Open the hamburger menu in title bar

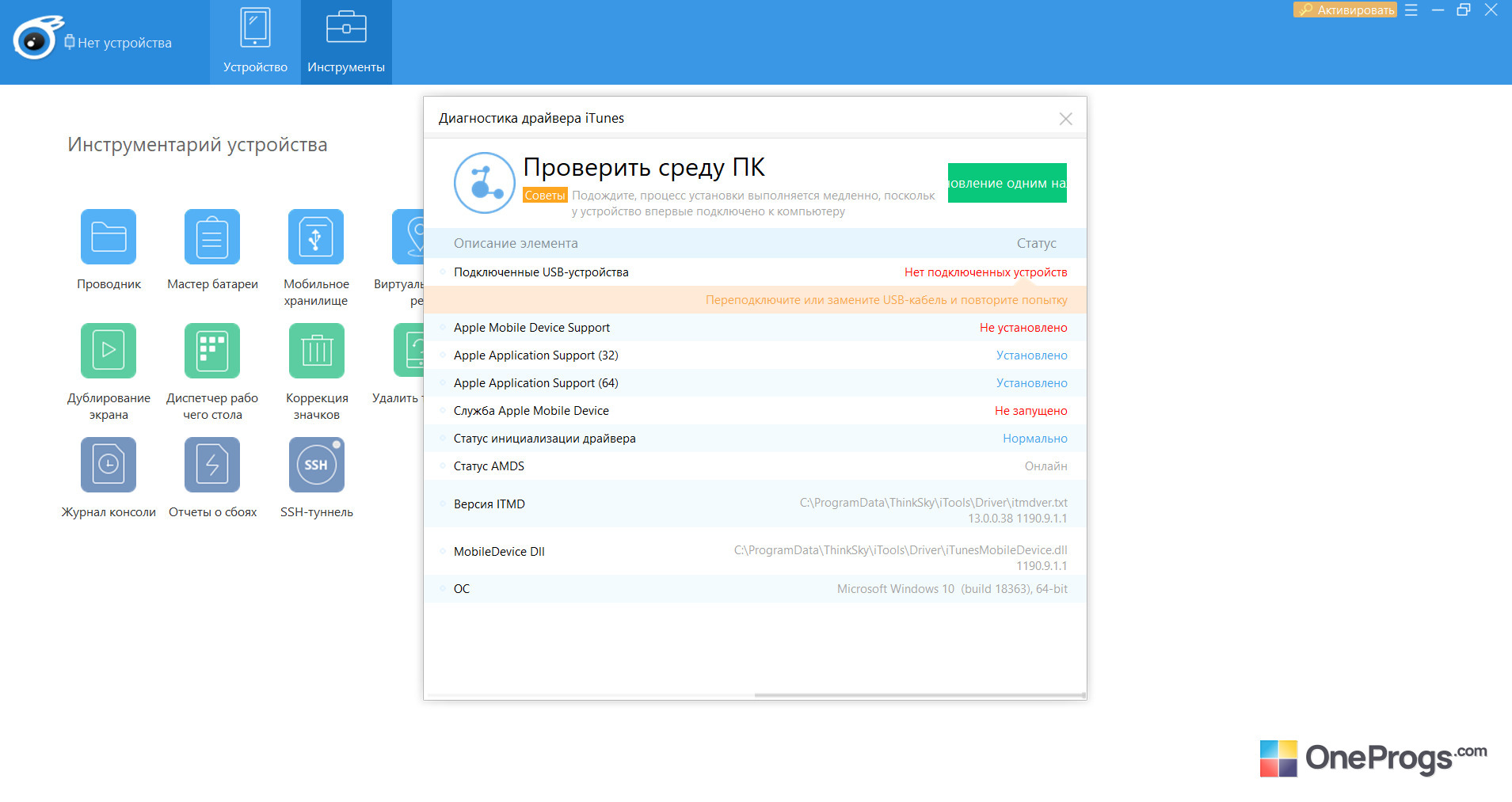1411,10
